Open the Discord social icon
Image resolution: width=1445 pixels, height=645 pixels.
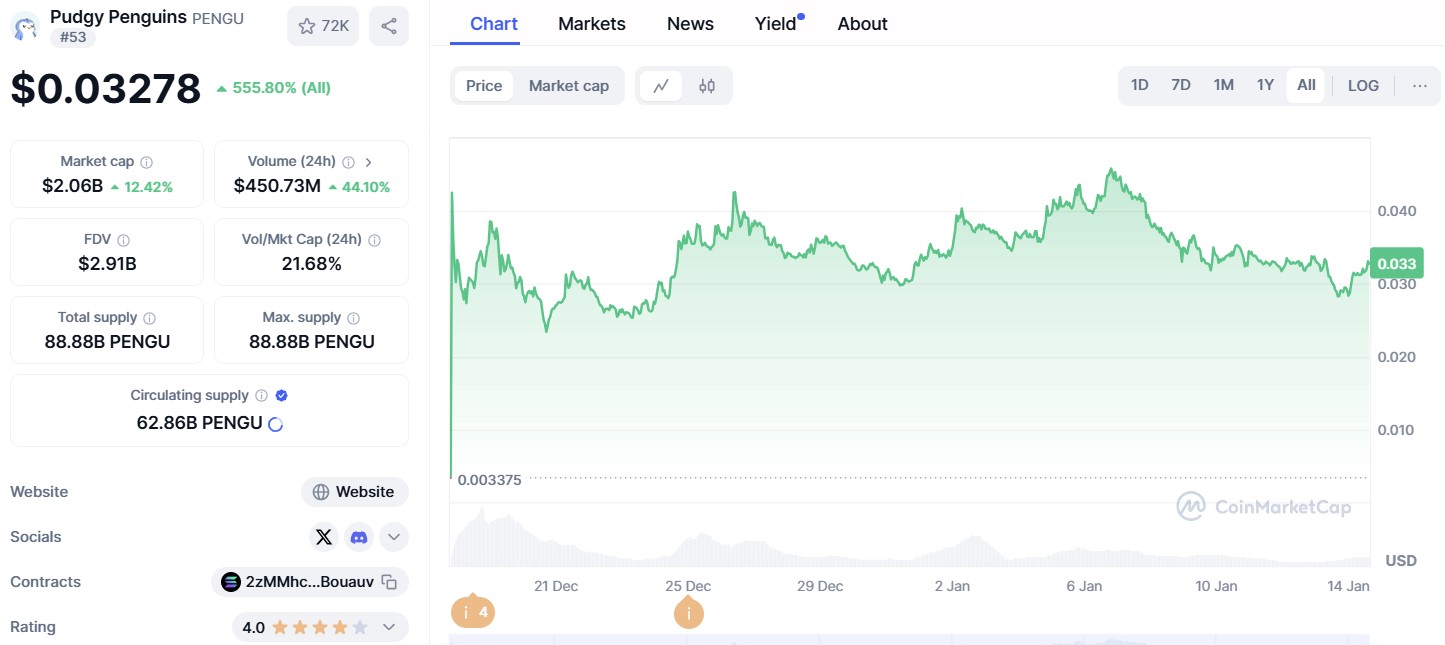(x=359, y=537)
